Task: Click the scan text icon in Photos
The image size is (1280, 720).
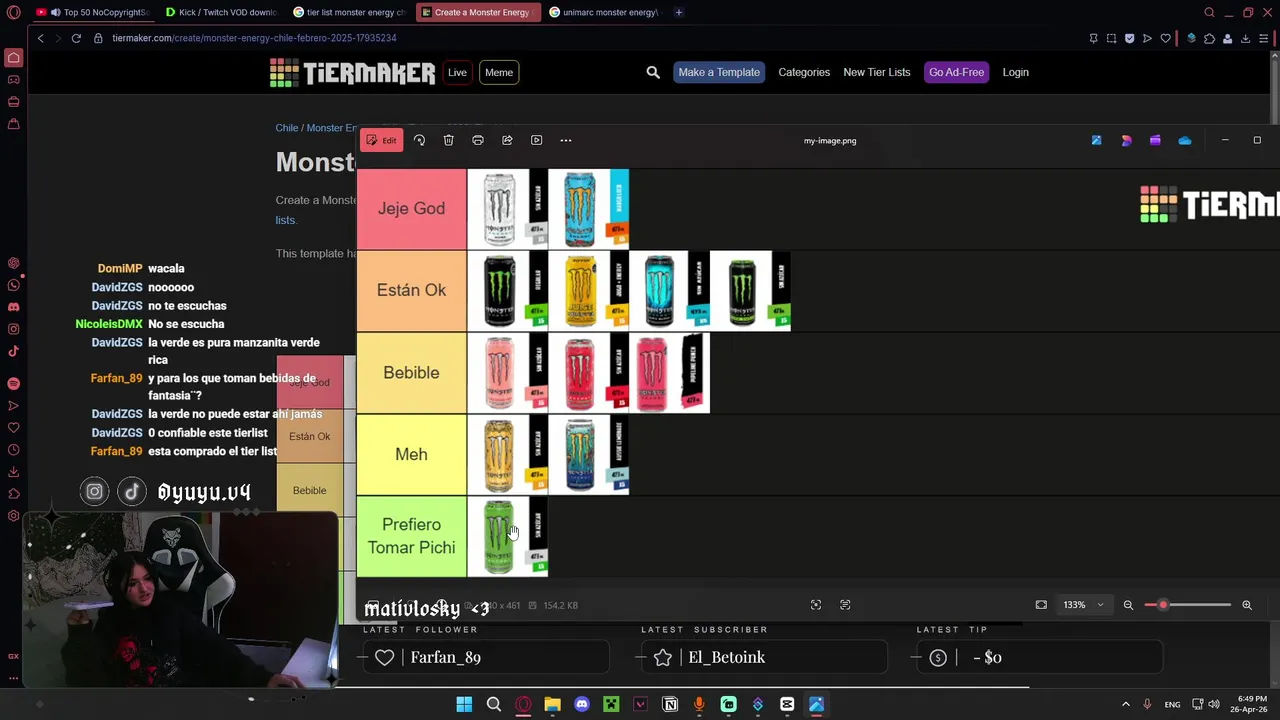Action: tap(845, 605)
